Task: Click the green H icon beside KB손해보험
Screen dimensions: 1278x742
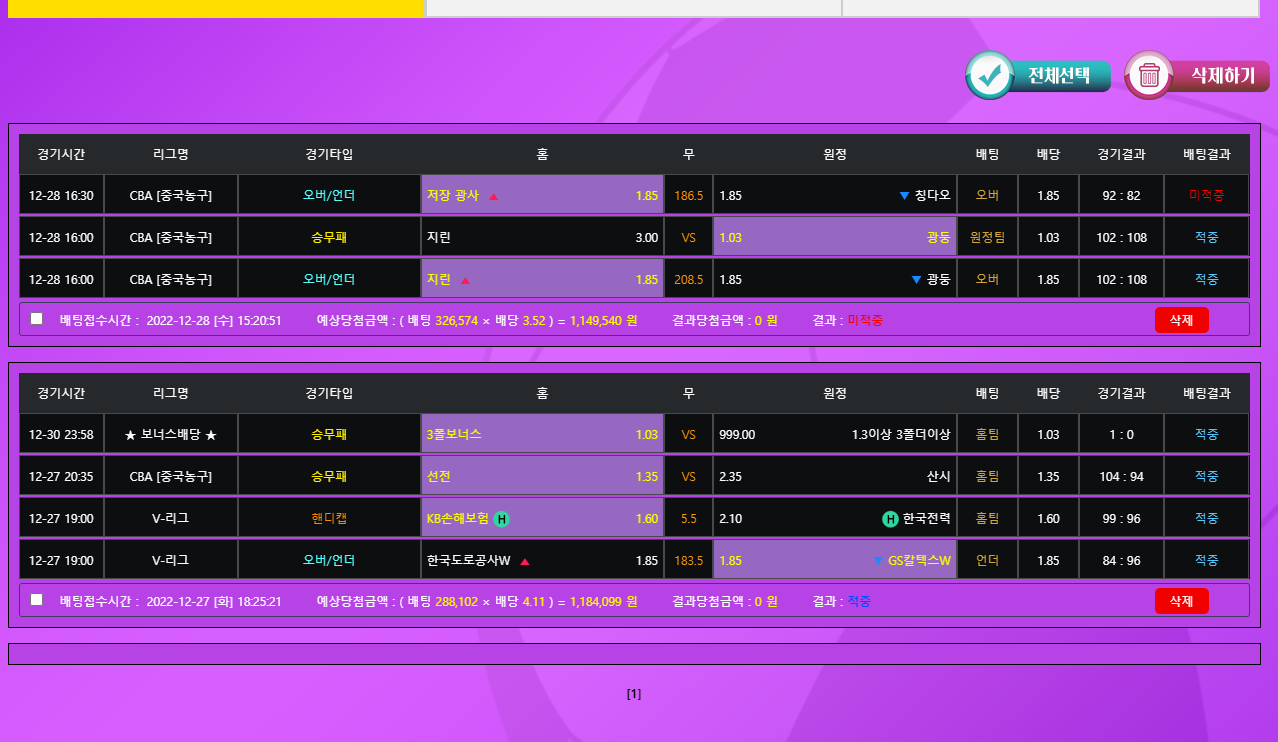Action: [501, 519]
